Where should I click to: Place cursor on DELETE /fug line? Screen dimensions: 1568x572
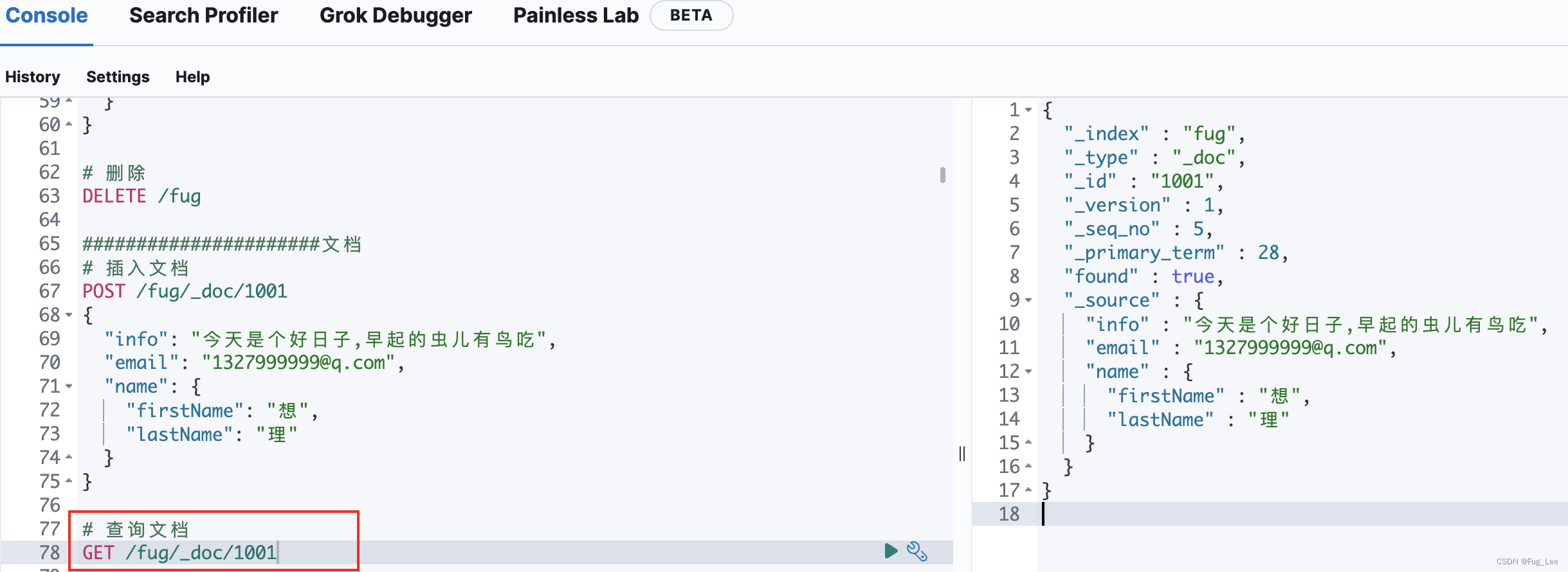(x=141, y=196)
